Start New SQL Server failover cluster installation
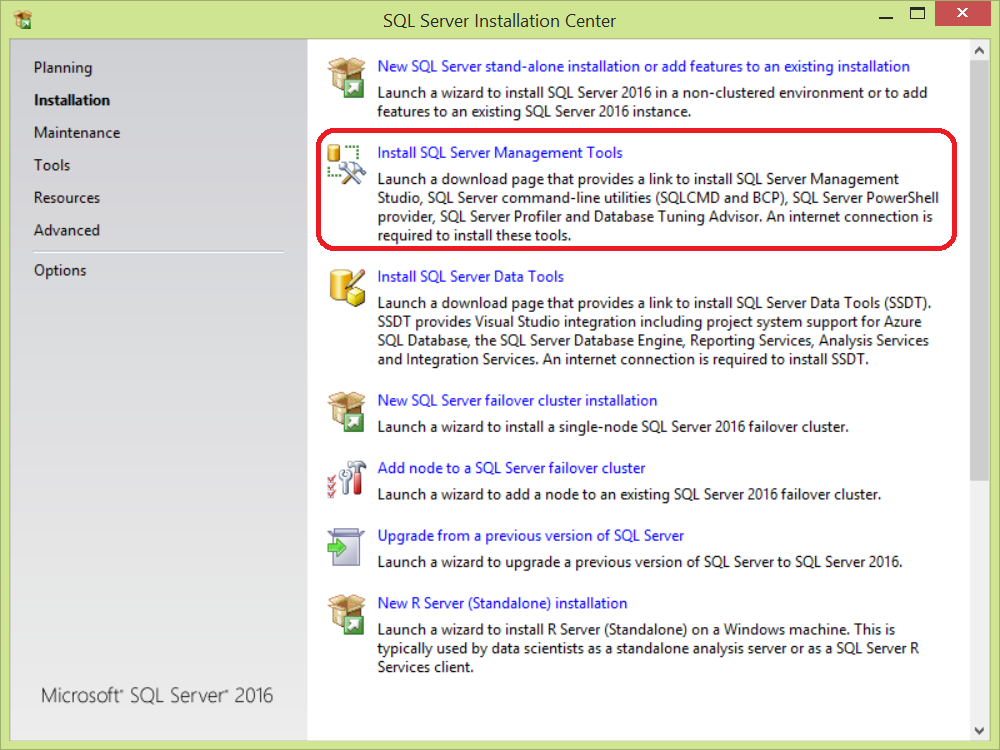This screenshot has width=1000, height=750. click(x=517, y=400)
